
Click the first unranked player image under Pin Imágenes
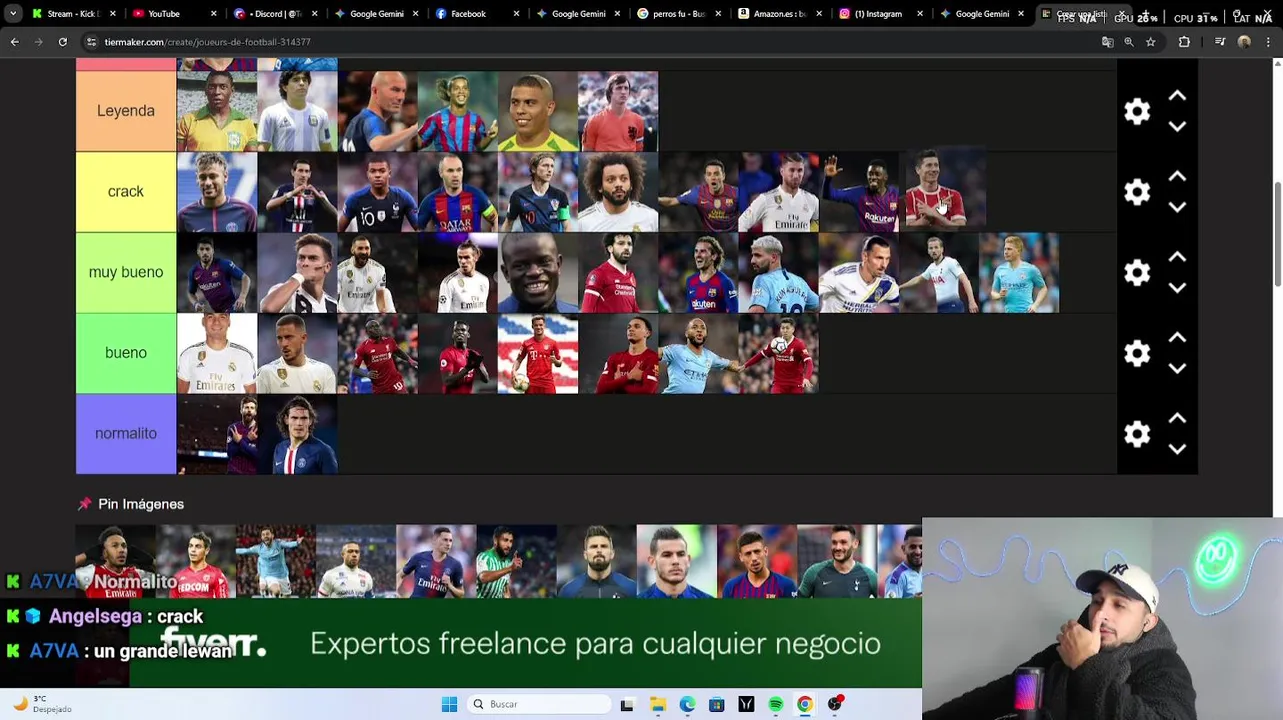click(x=115, y=561)
